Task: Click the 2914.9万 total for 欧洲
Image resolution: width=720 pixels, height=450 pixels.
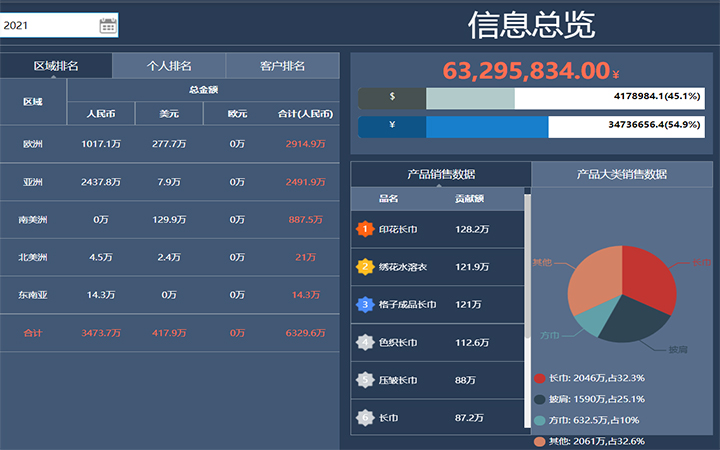Action: [x=305, y=144]
